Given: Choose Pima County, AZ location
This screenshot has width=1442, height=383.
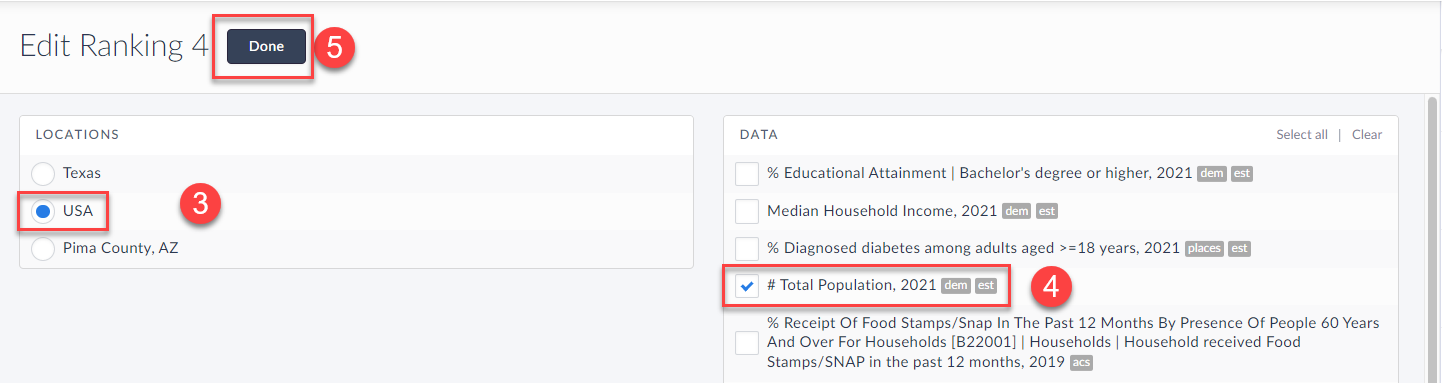Looking at the screenshot, I should [43, 249].
